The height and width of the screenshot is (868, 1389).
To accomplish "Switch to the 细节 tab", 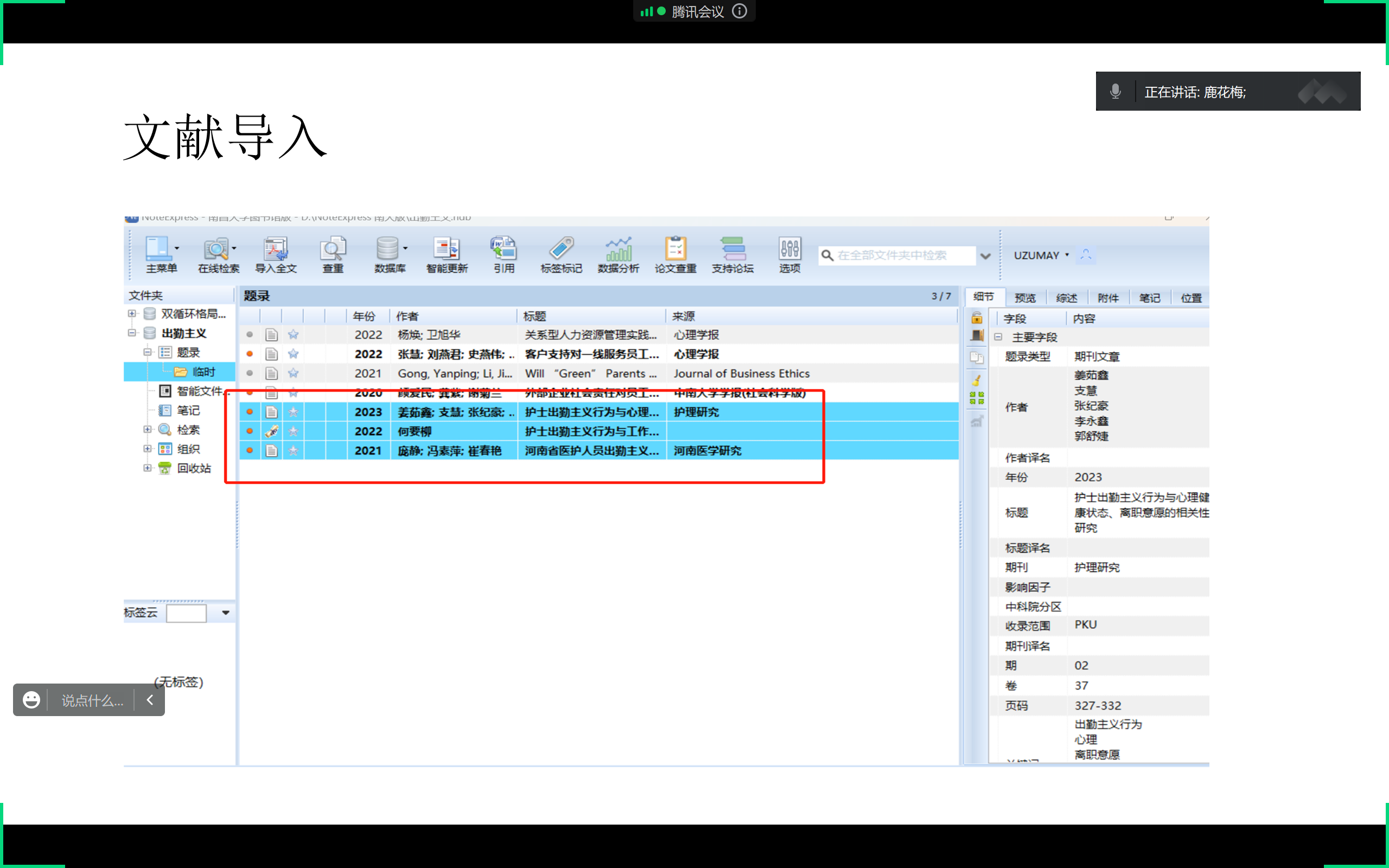I will [x=984, y=297].
